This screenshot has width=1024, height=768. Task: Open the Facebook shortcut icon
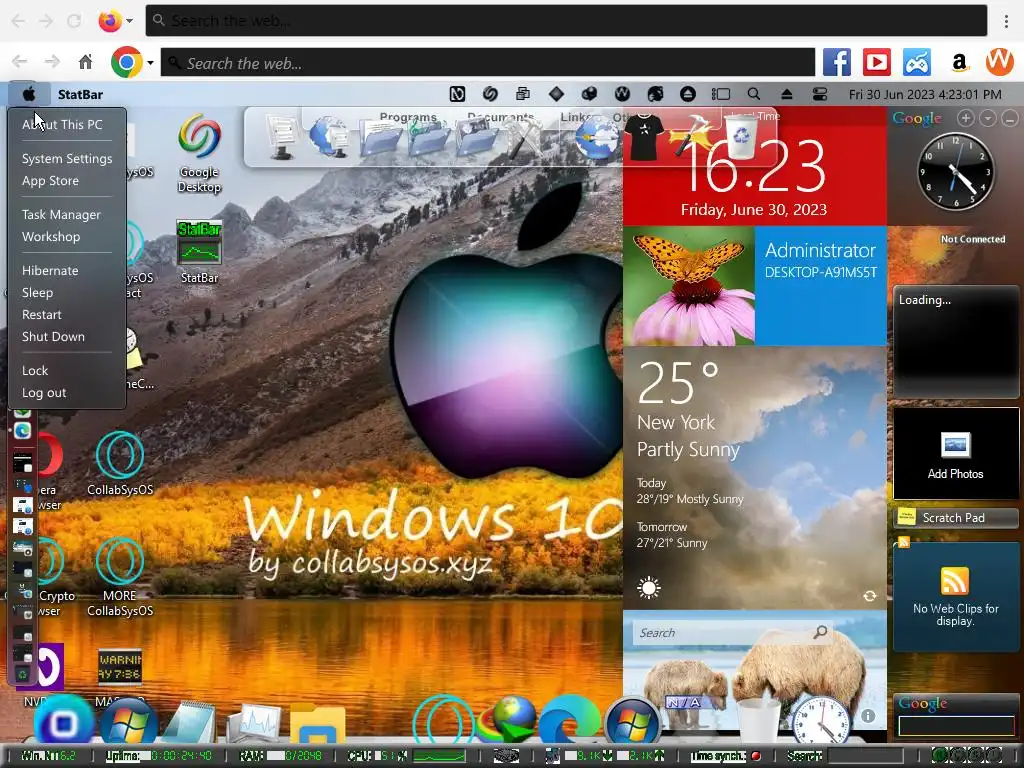pos(837,63)
